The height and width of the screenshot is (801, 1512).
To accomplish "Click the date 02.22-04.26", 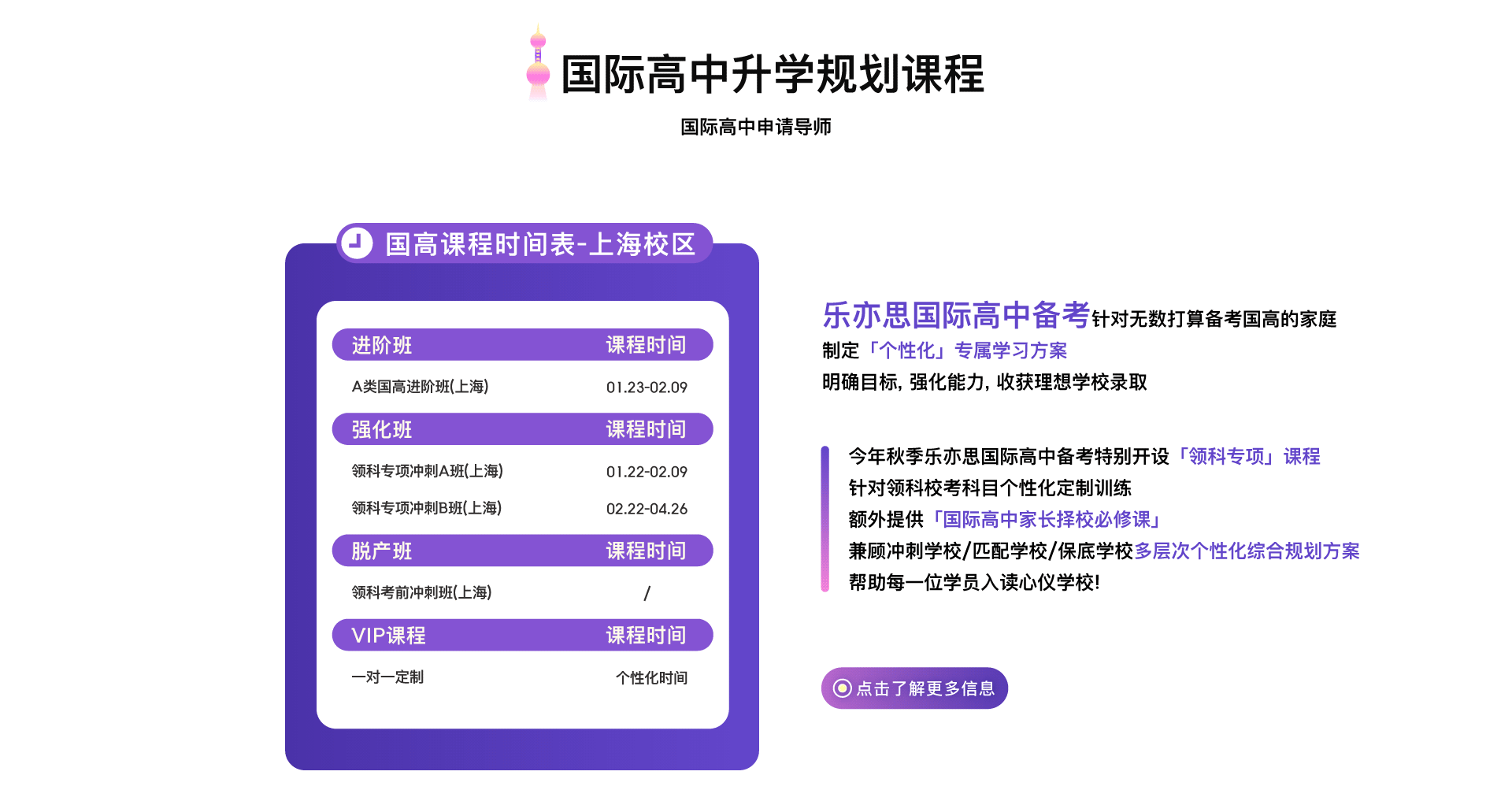I will tap(647, 509).
